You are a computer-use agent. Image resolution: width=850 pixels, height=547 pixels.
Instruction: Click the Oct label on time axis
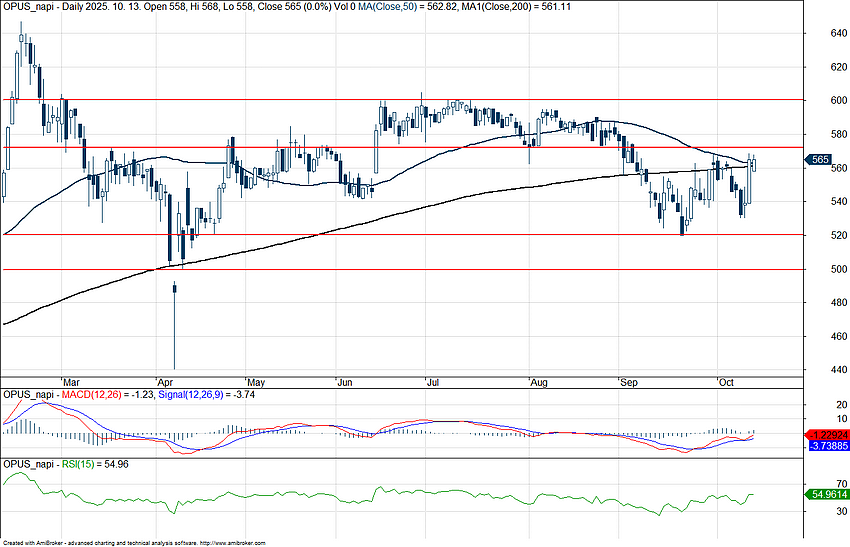[x=726, y=382]
